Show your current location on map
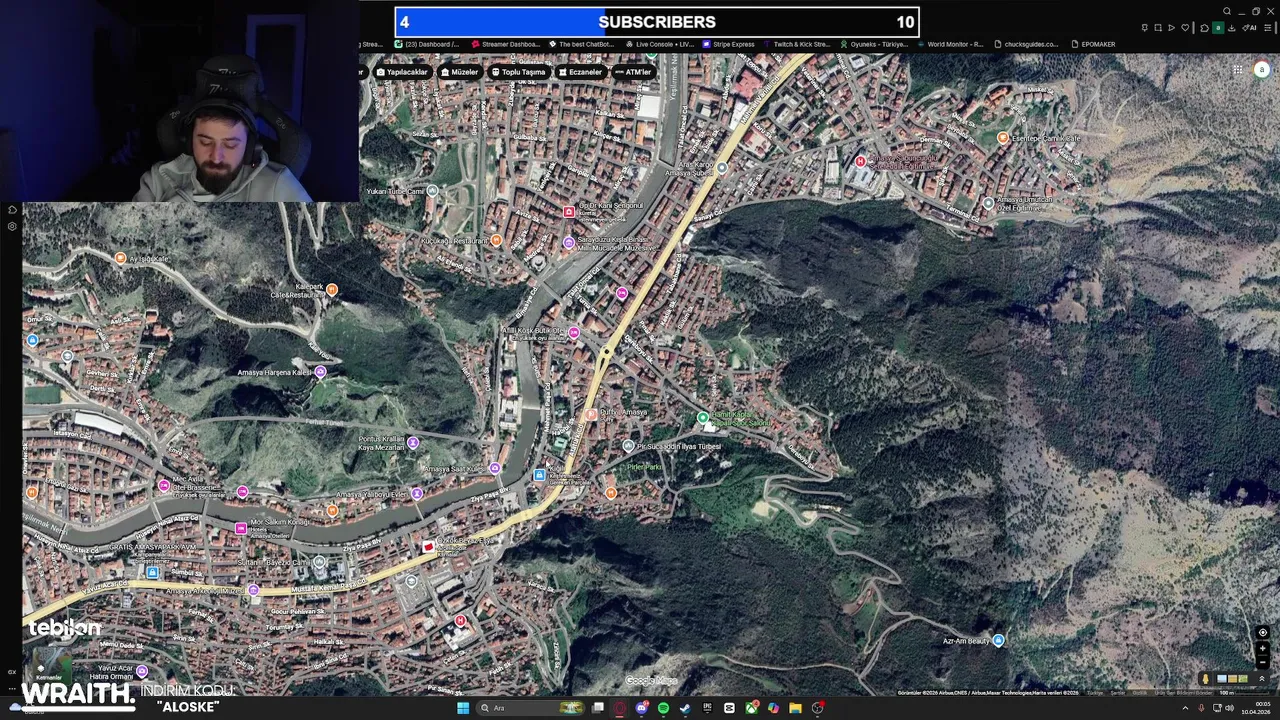The width and height of the screenshot is (1280, 720). coord(1263,632)
